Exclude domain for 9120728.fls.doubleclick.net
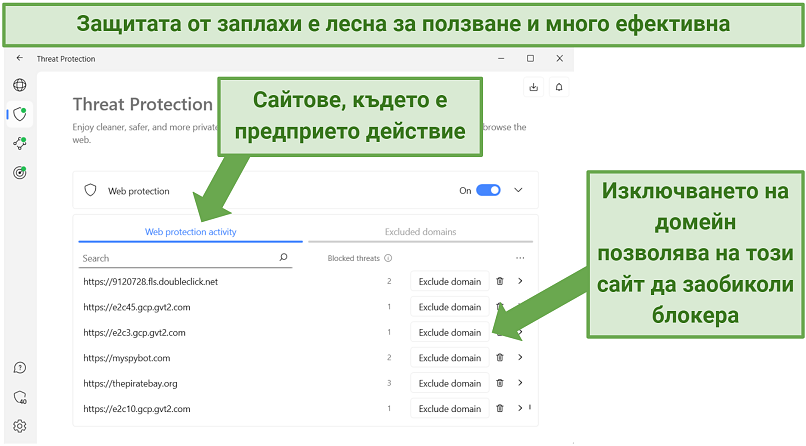 [x=450, y=282]
